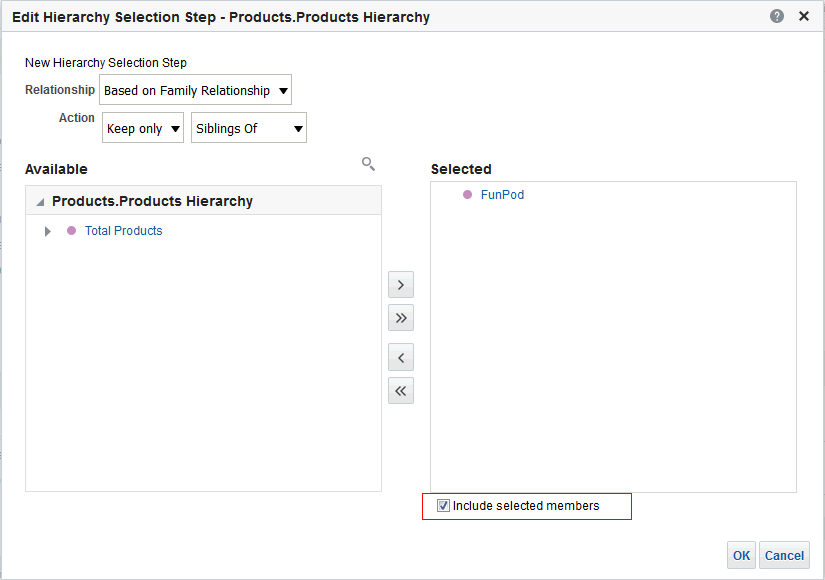Click the Remove All double left arrow

tap(401, 390)
